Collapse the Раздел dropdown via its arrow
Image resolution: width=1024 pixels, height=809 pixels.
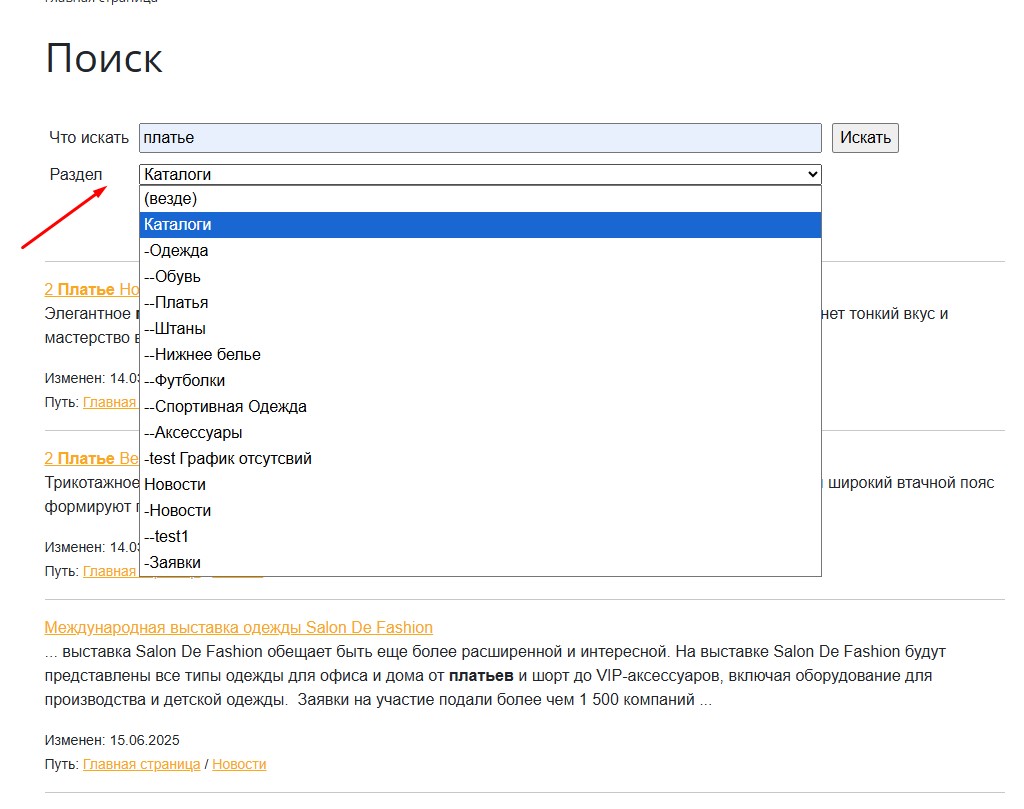coord(811,175)
